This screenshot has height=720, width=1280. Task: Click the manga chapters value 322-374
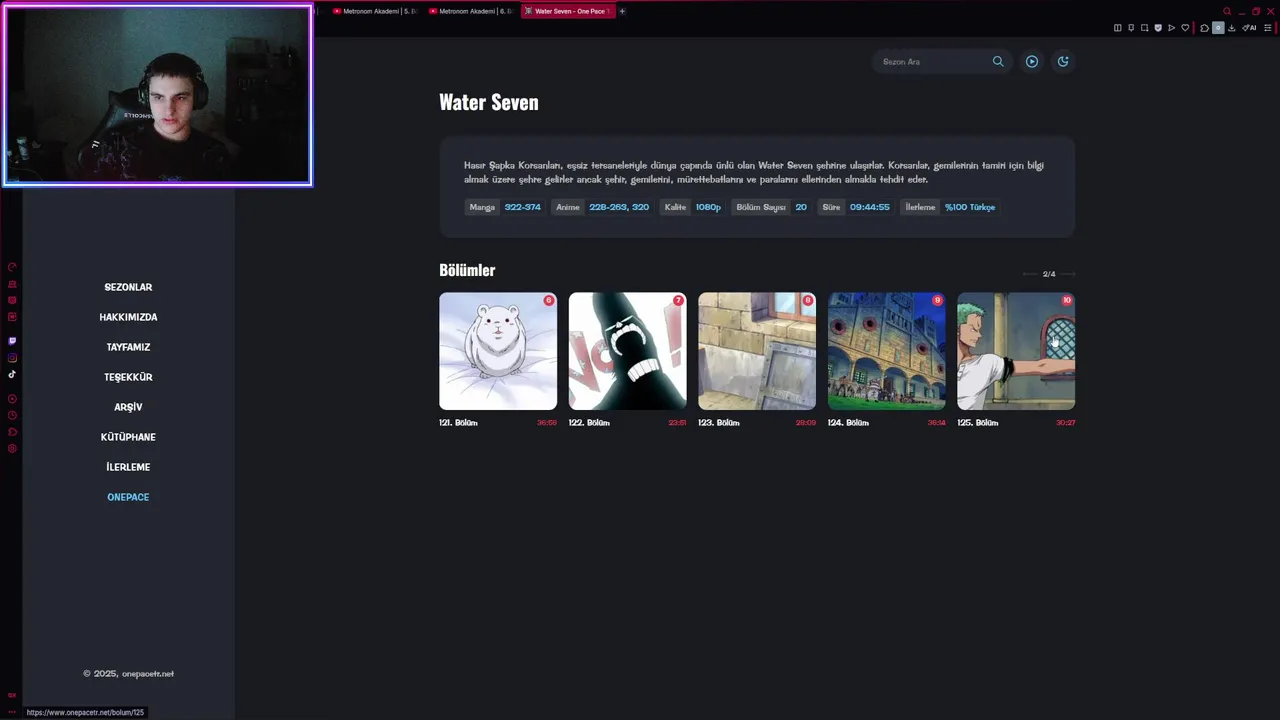tap(523, 207)
